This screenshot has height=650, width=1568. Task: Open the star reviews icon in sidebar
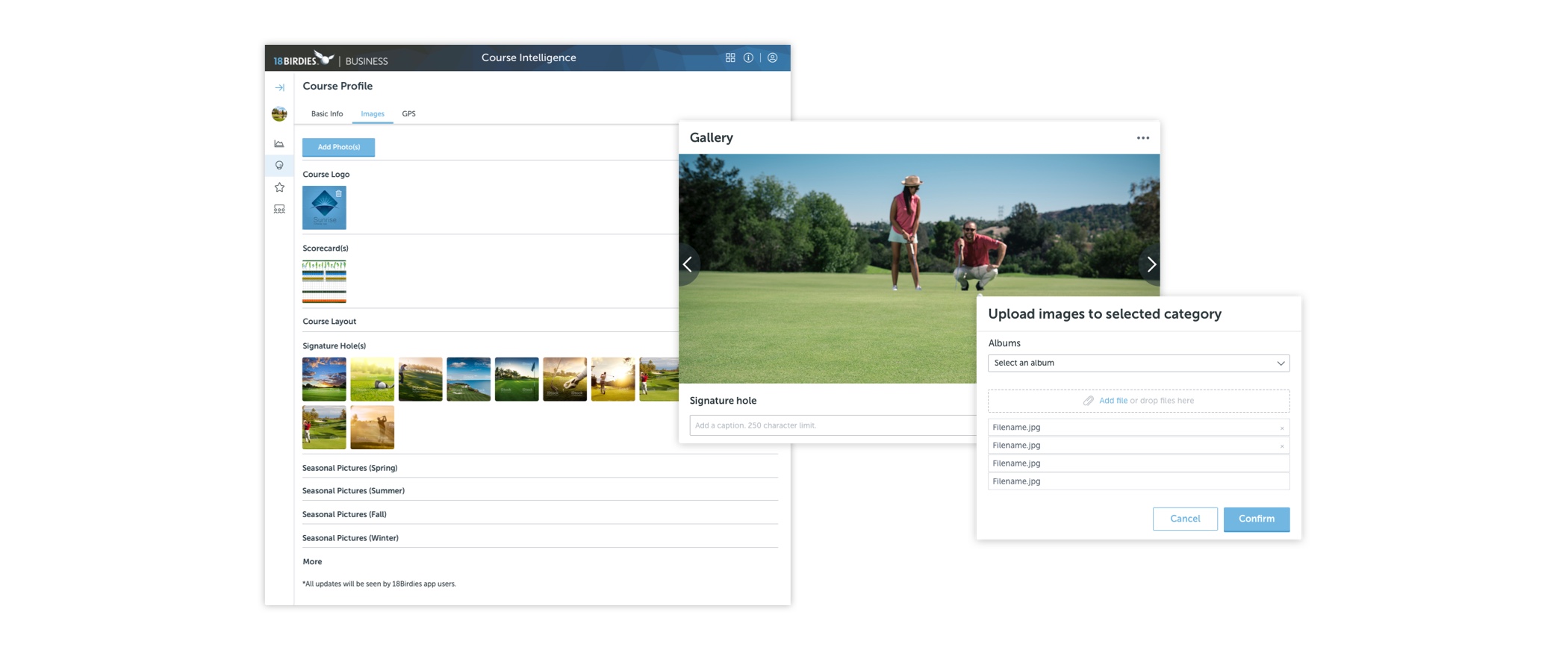tap(279, 187)
